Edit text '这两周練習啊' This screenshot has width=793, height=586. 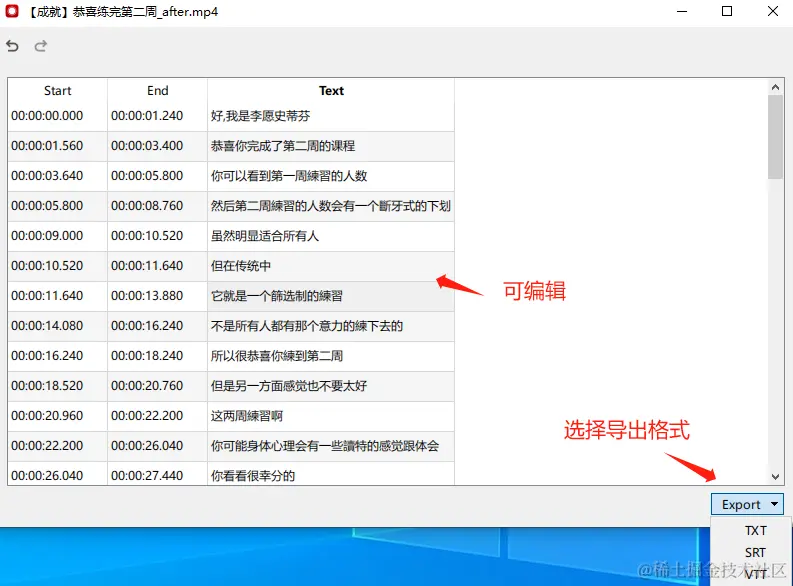click(331, 416)
